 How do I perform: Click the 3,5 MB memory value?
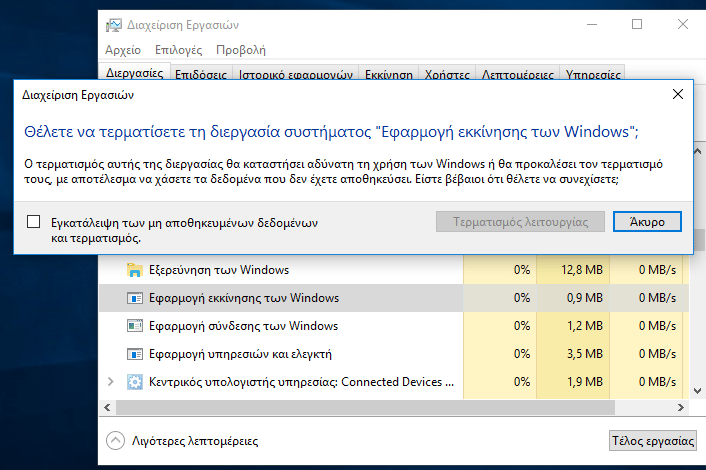(584, 354)
